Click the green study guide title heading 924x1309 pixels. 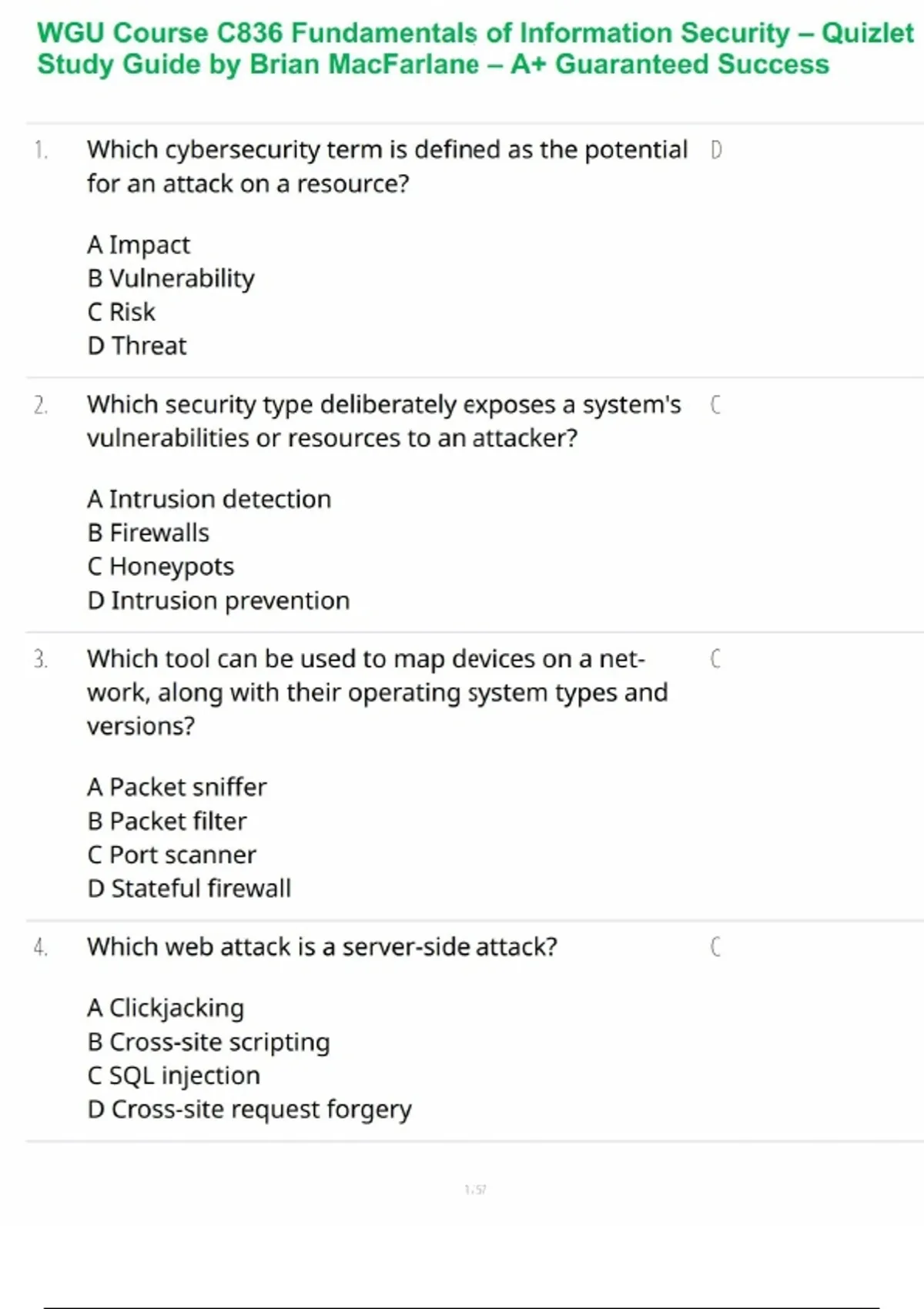(x=475, y=49)
